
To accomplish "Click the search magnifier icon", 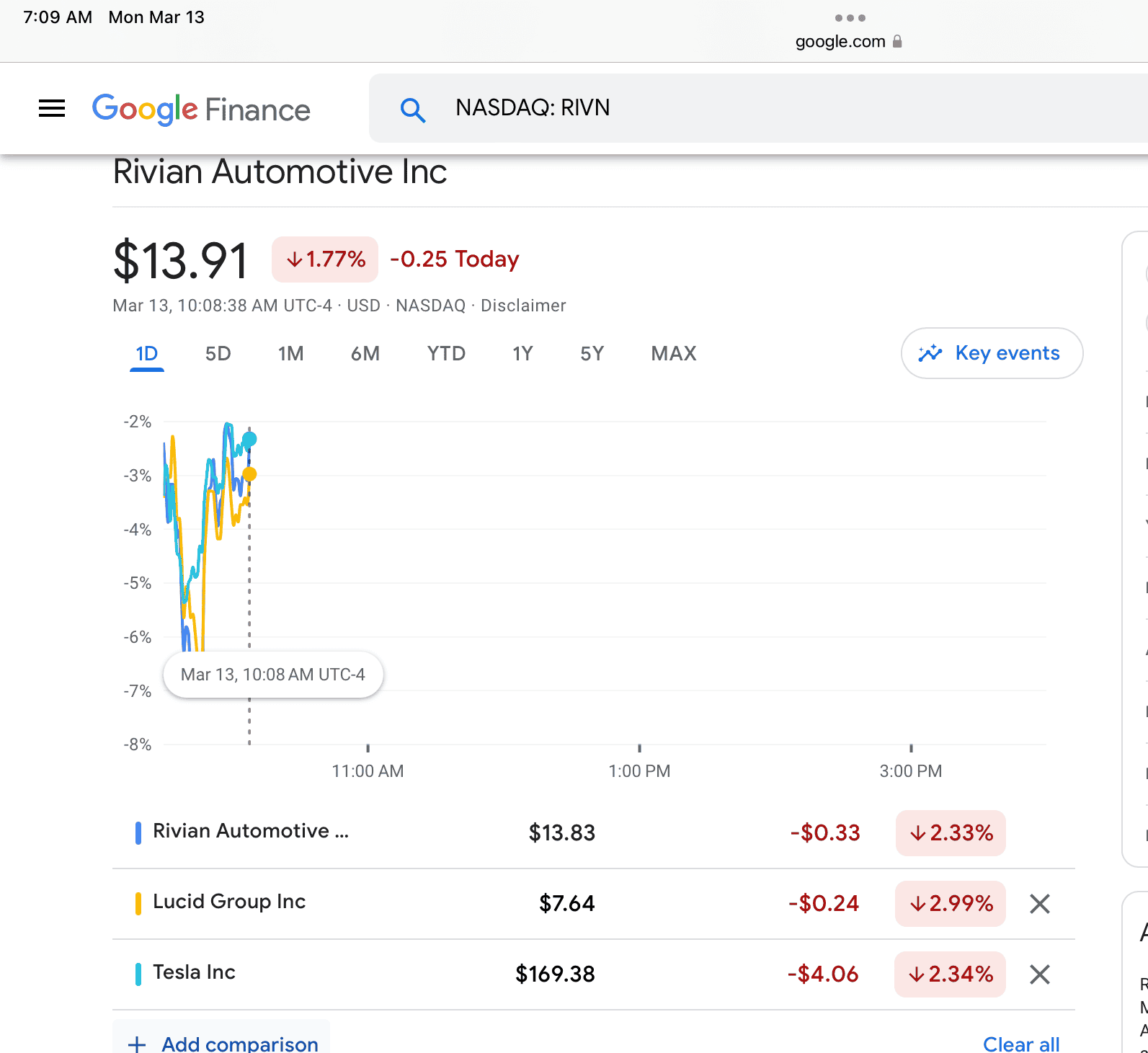I will pyautogui.click(x=413, y=110).
